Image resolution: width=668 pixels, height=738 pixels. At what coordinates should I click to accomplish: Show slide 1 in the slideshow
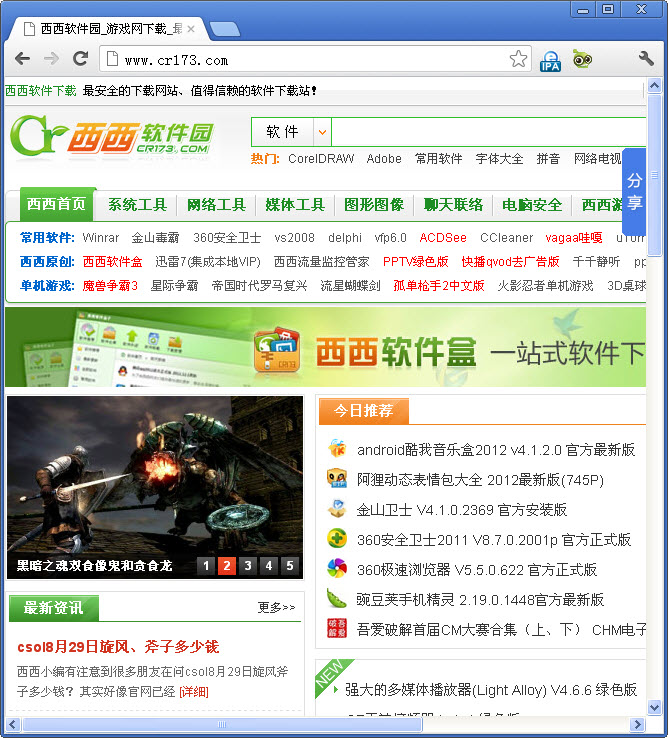pos(206,566)
